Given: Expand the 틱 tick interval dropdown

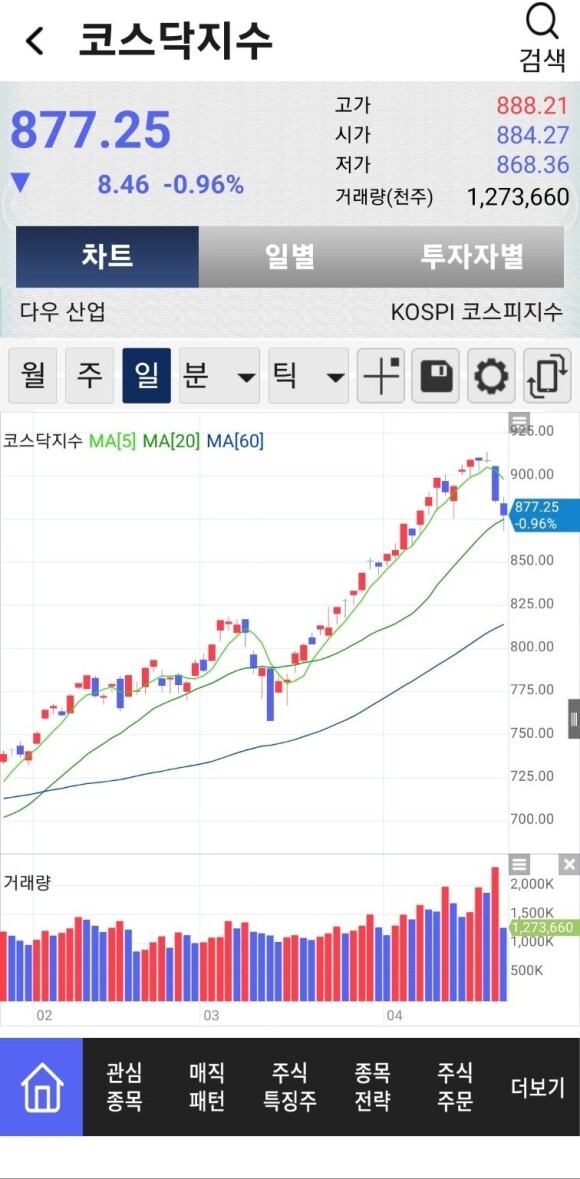Looking at the screenshot, I should pos(309,375).
